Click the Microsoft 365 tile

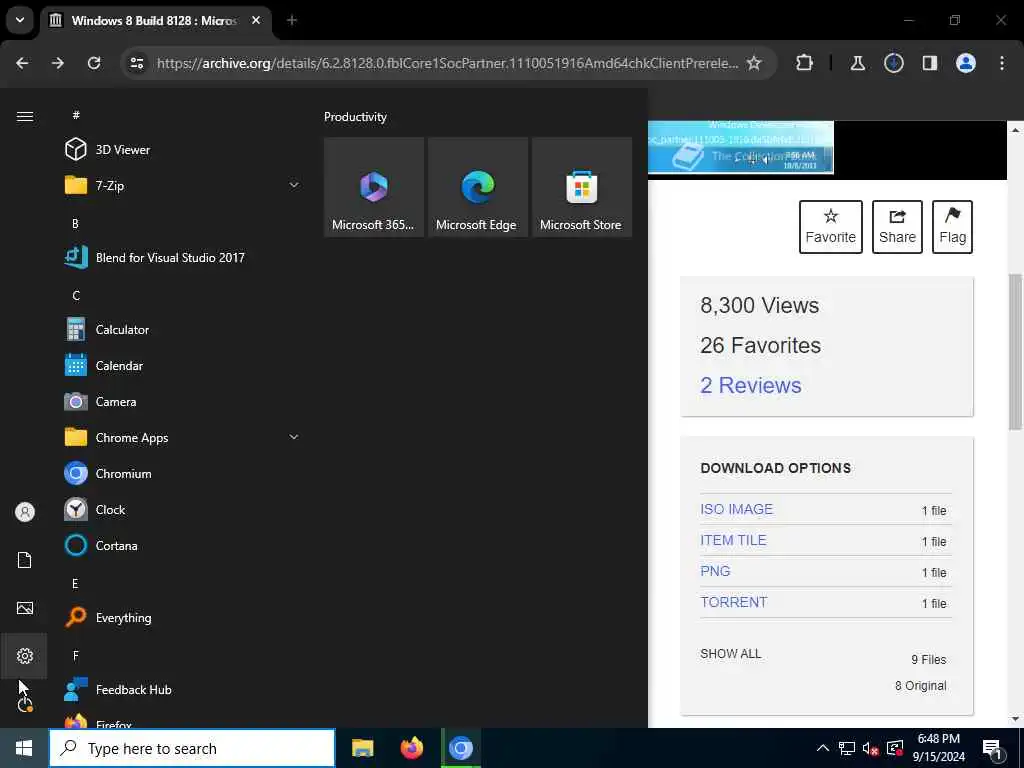pos(374,187)
